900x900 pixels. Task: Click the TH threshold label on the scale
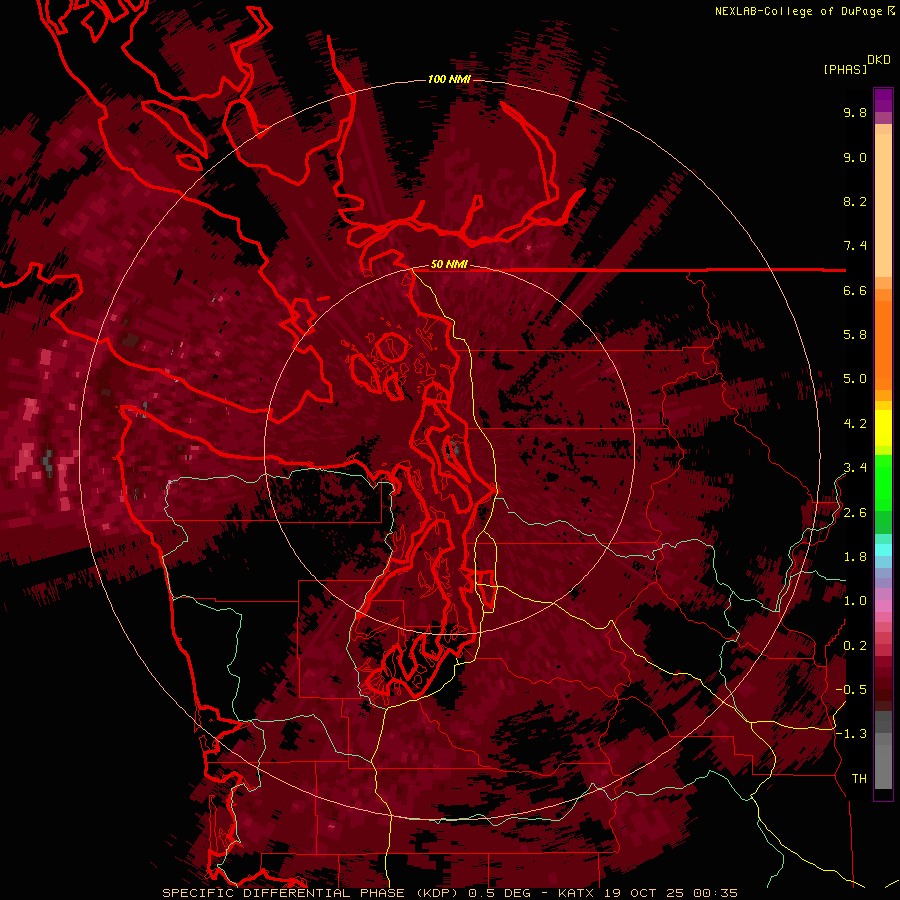[x=859, y=779]
